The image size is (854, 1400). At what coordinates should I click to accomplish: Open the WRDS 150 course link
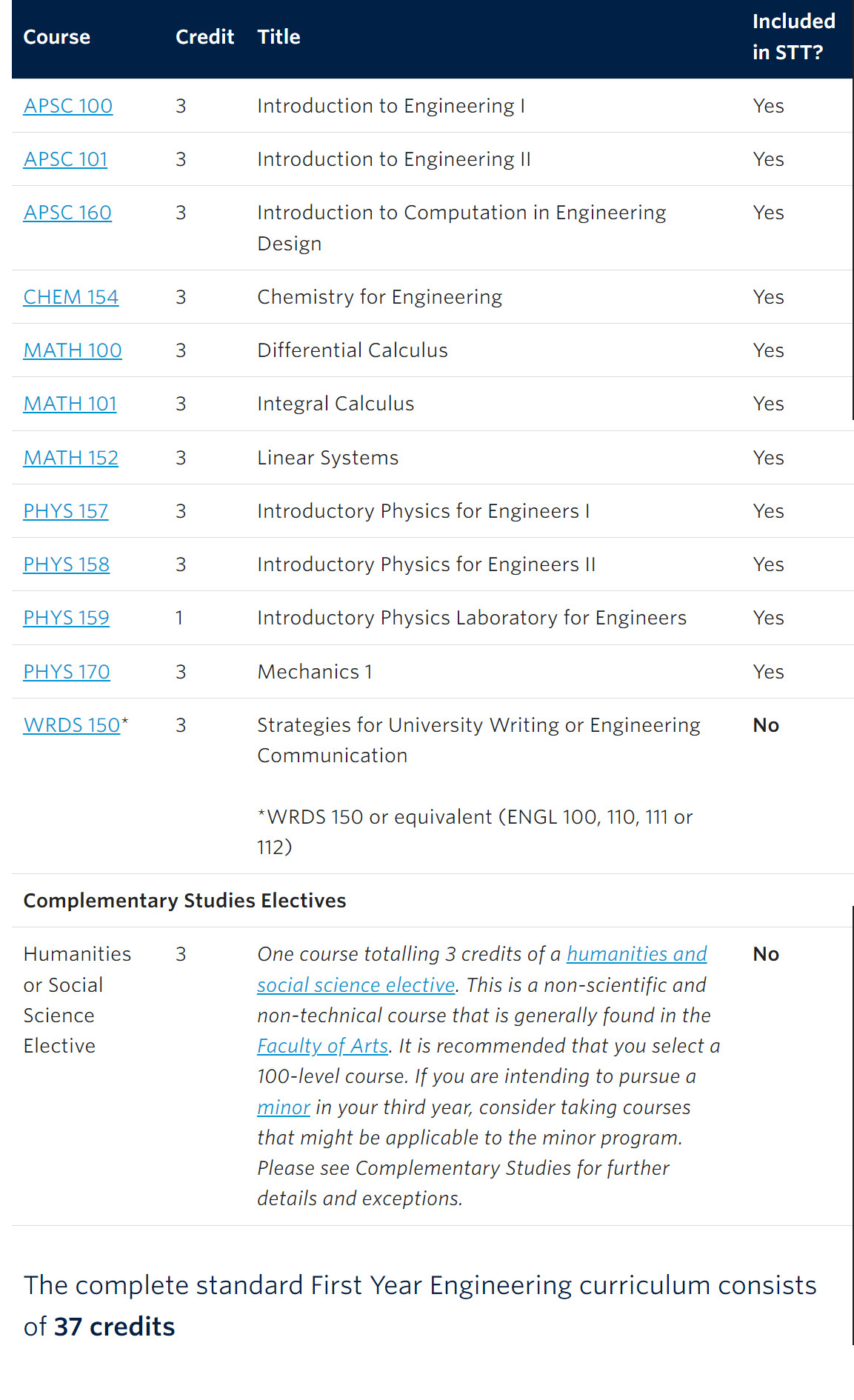pos(72,725)
